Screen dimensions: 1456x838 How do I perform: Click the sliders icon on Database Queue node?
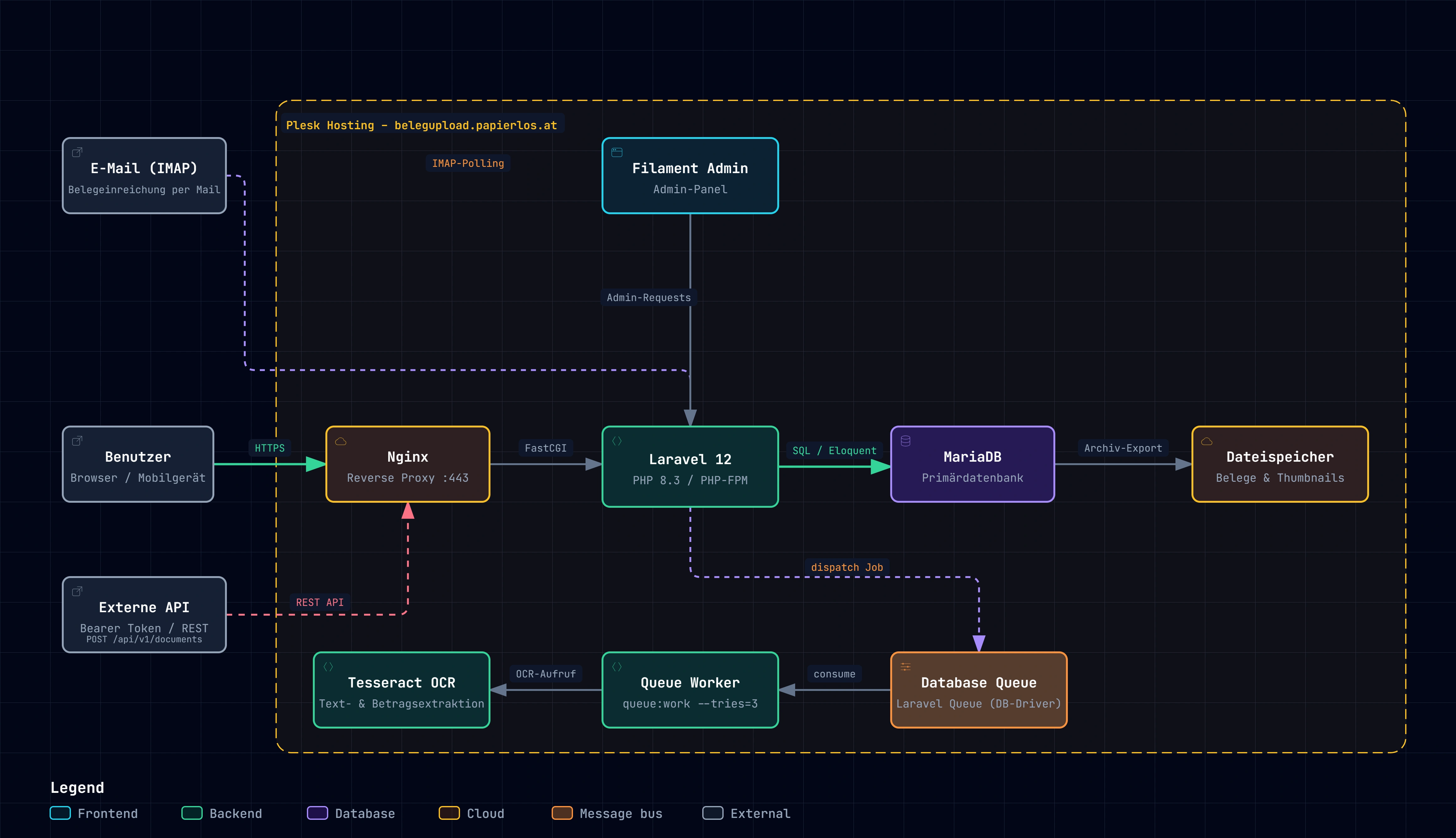coord(906,666)
